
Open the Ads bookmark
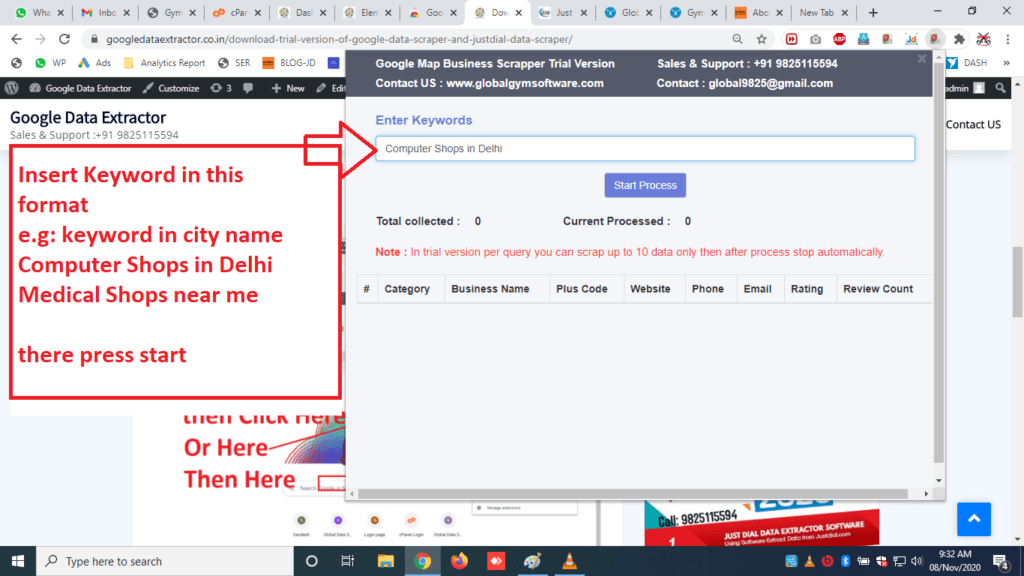click(x=95, y=63)
